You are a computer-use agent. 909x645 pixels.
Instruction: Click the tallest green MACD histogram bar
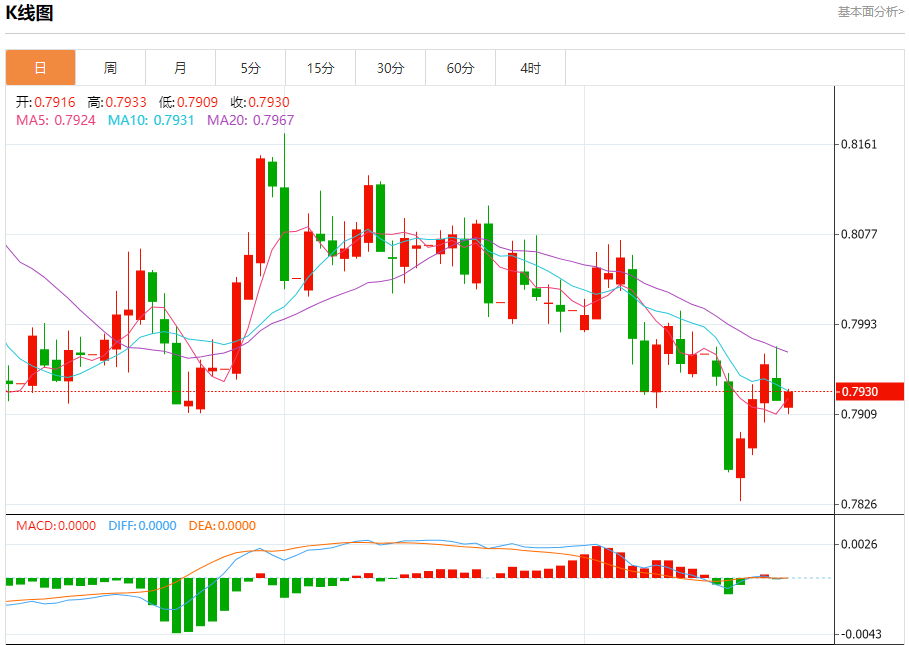coord(177,606)
